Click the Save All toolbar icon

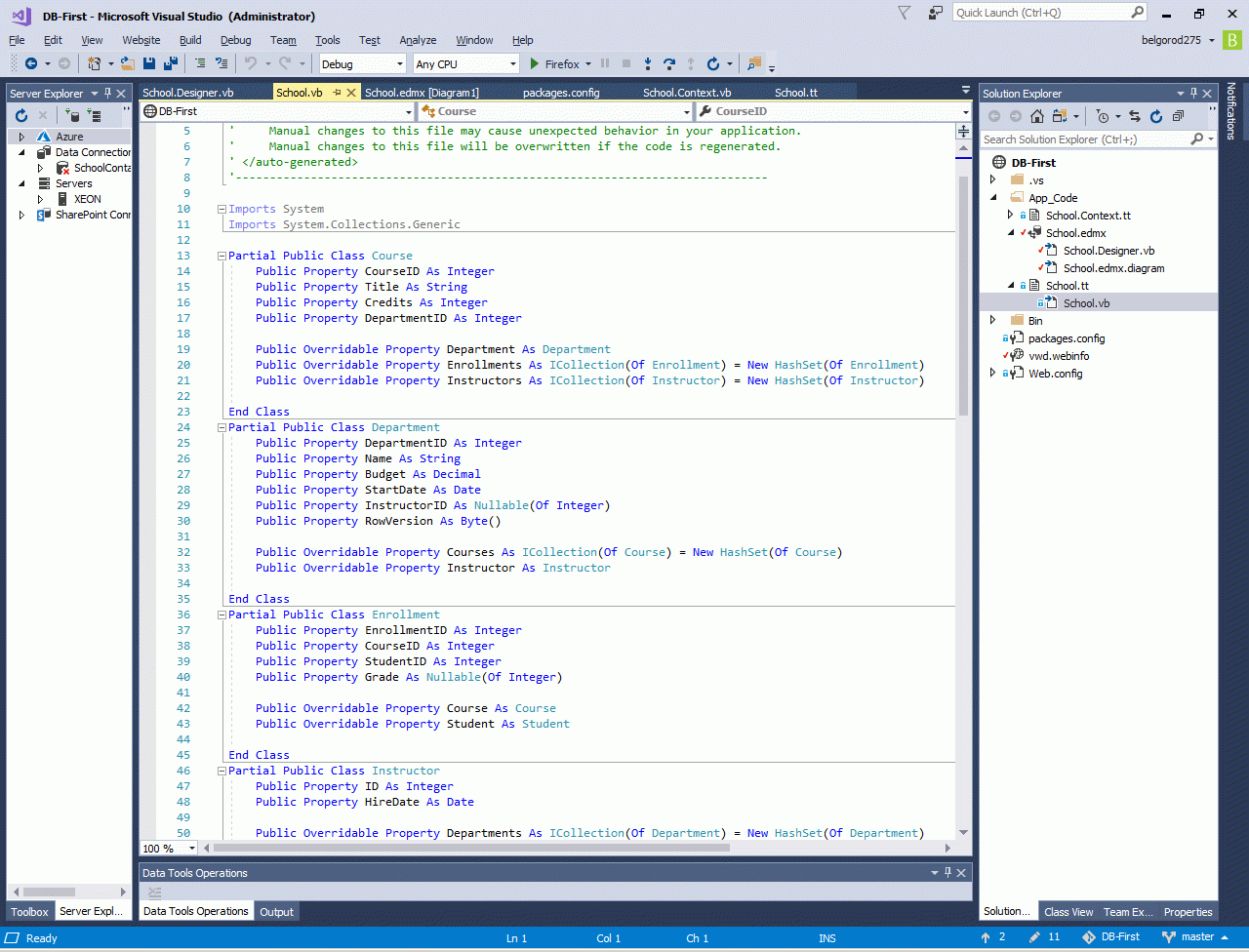171,63
